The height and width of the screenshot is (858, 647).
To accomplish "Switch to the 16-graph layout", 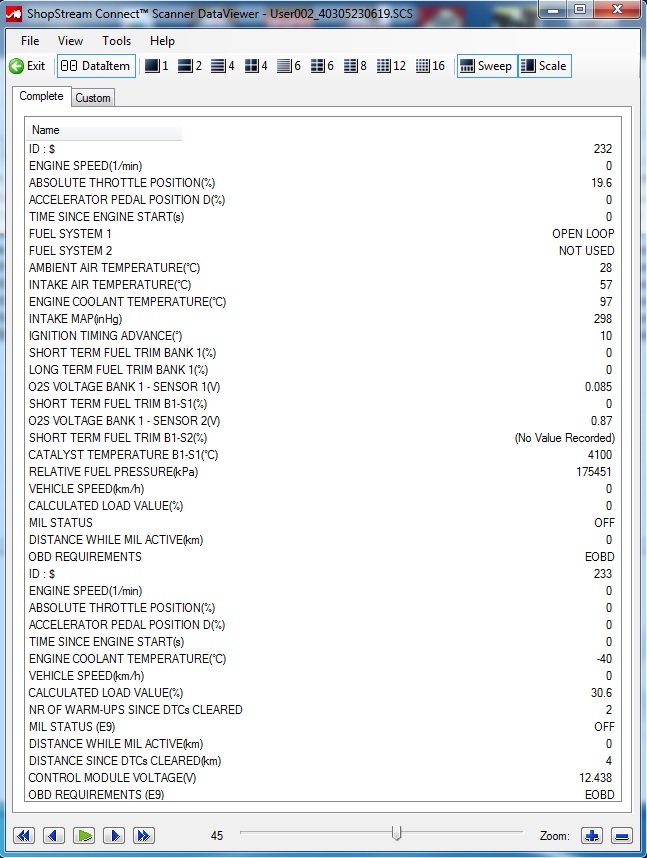I will pos(430,66).
